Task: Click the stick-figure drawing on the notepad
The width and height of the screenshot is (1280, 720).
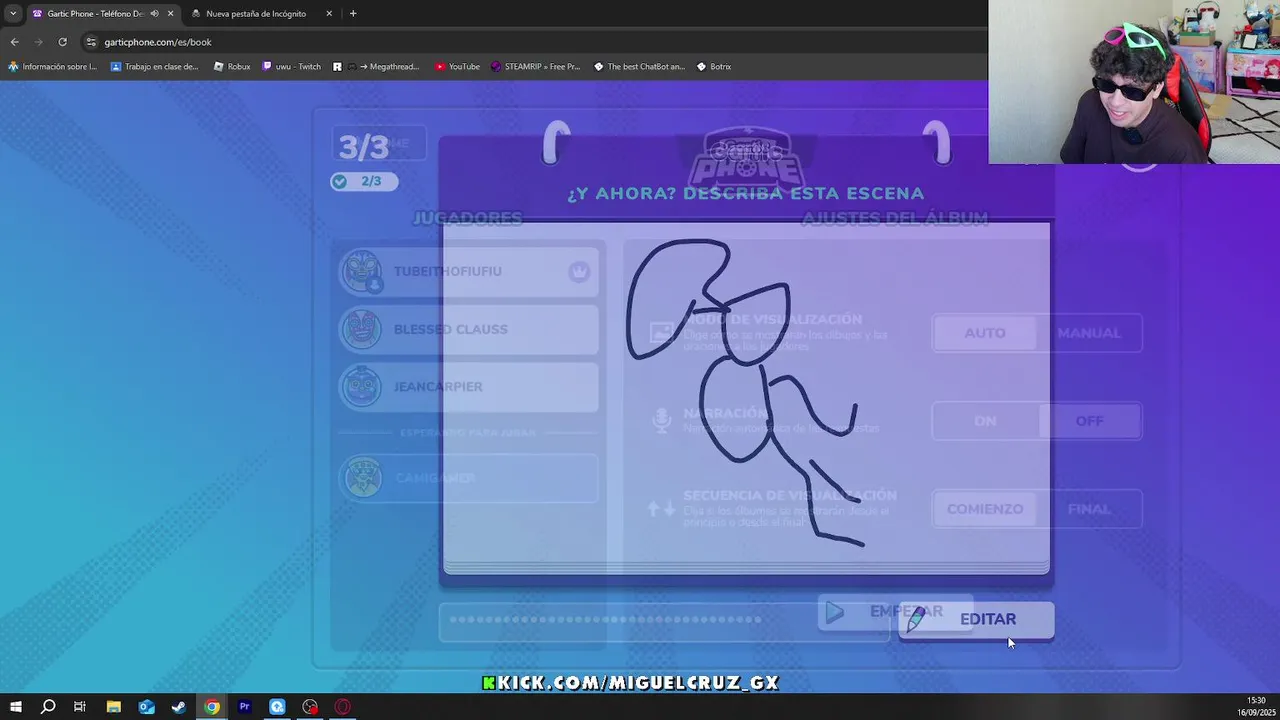Action: click(x=746, y=393)
